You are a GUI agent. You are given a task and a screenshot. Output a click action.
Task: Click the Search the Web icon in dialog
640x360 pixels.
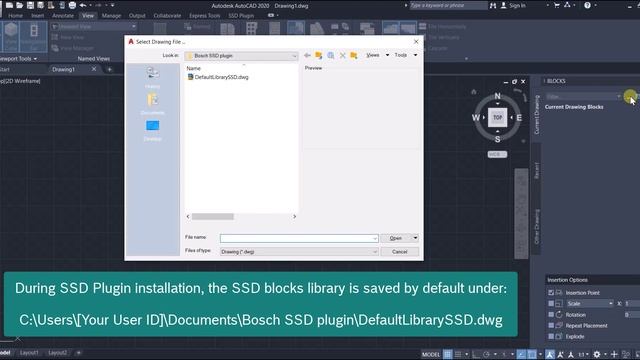click(331, 55)
